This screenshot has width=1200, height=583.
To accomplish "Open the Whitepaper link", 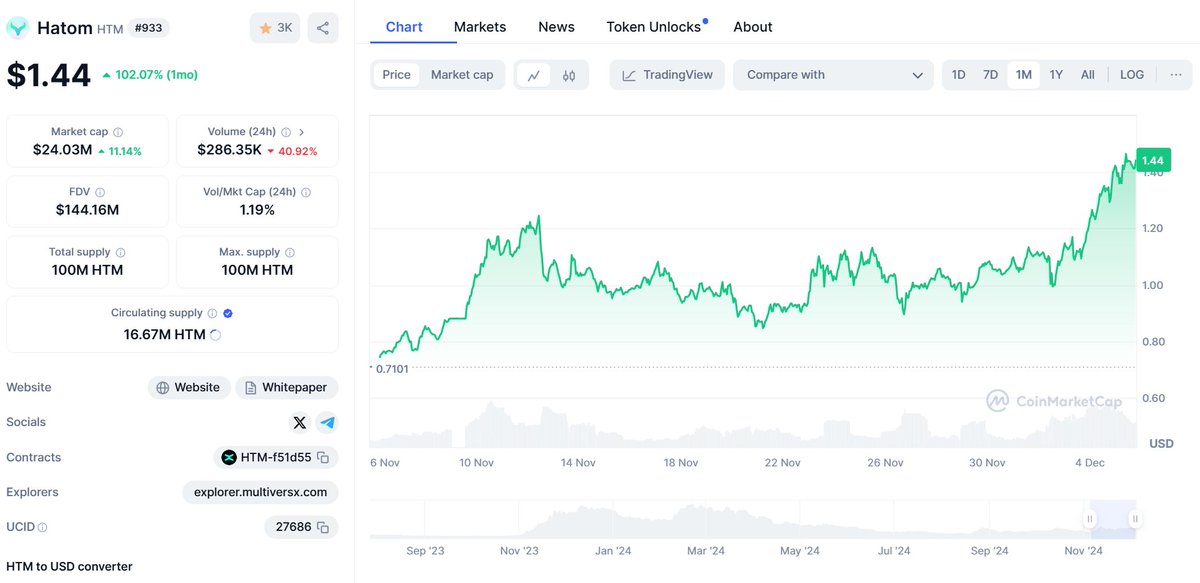I will pos(286,388).
